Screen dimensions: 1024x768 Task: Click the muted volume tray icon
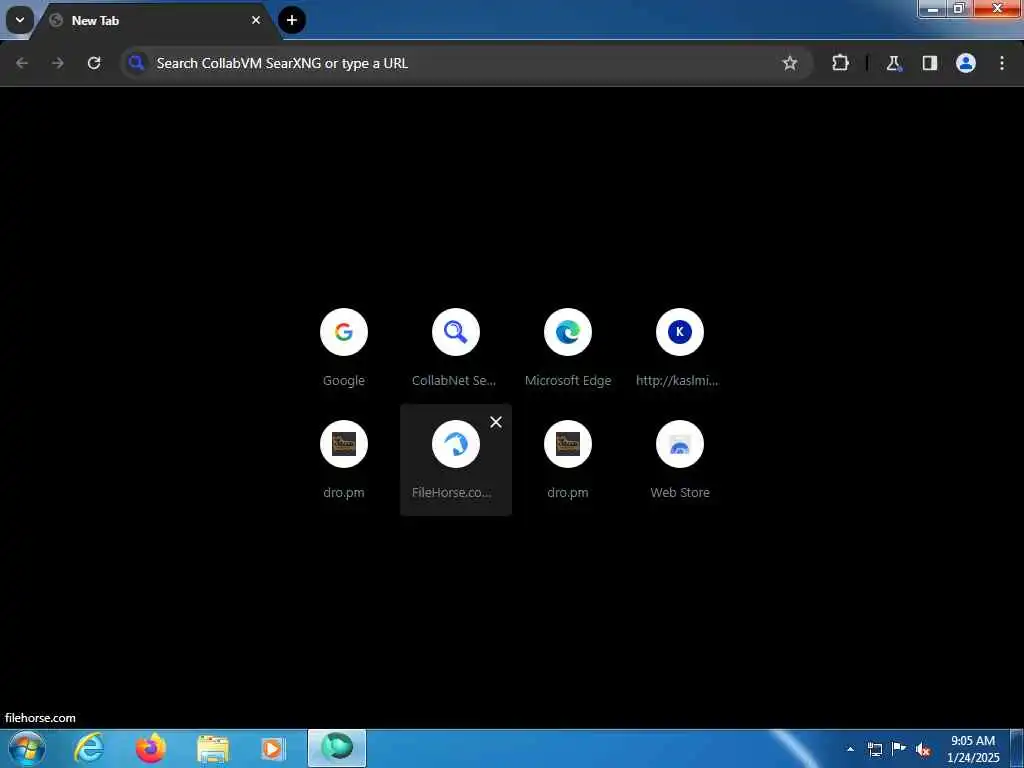[x=923, y=750]
